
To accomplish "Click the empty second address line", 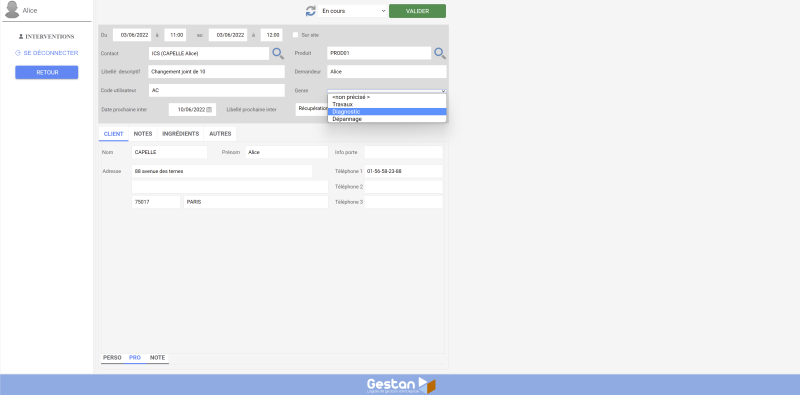I will coord(230,187).
